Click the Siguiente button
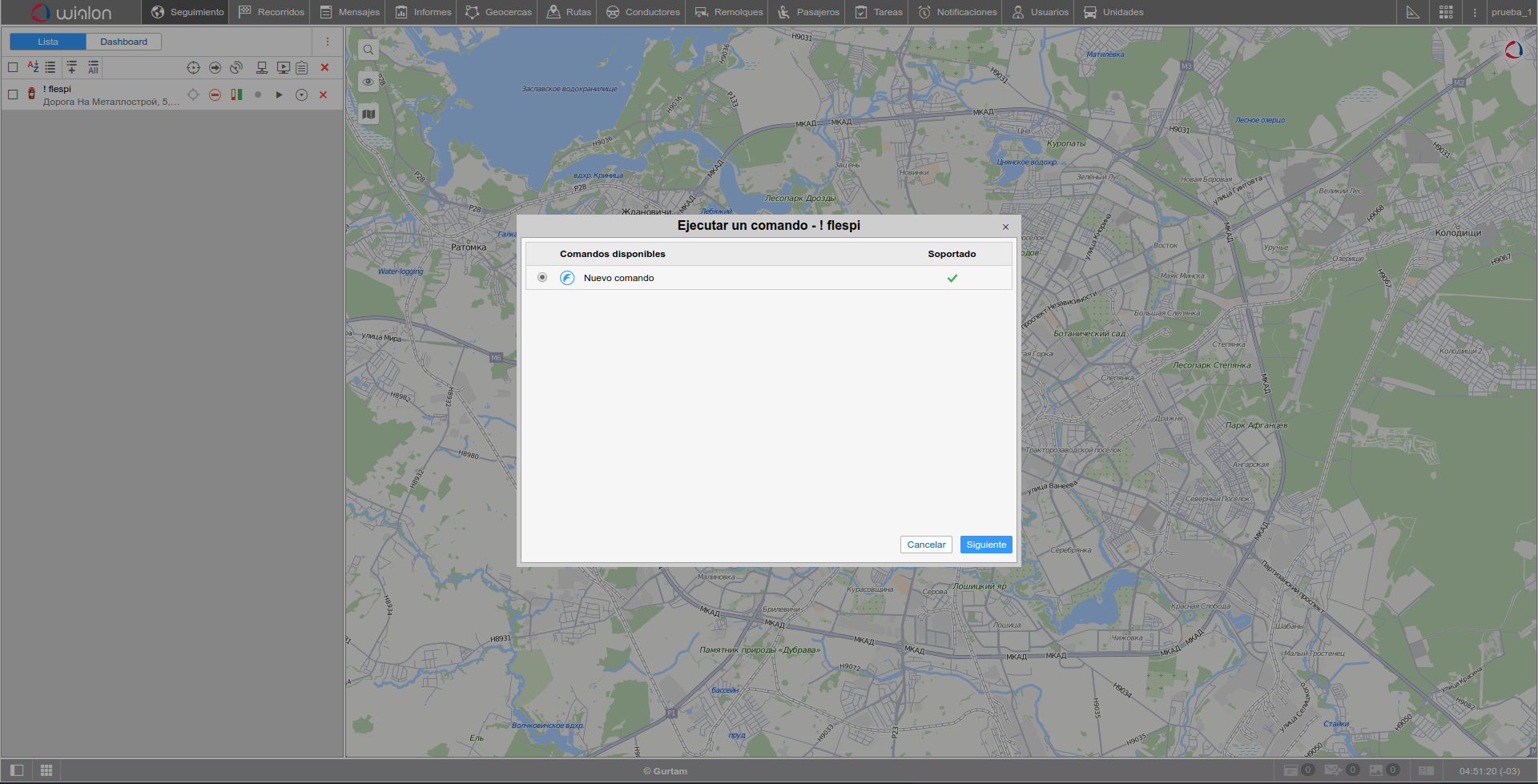1538x784 pixels. (985, 545)
